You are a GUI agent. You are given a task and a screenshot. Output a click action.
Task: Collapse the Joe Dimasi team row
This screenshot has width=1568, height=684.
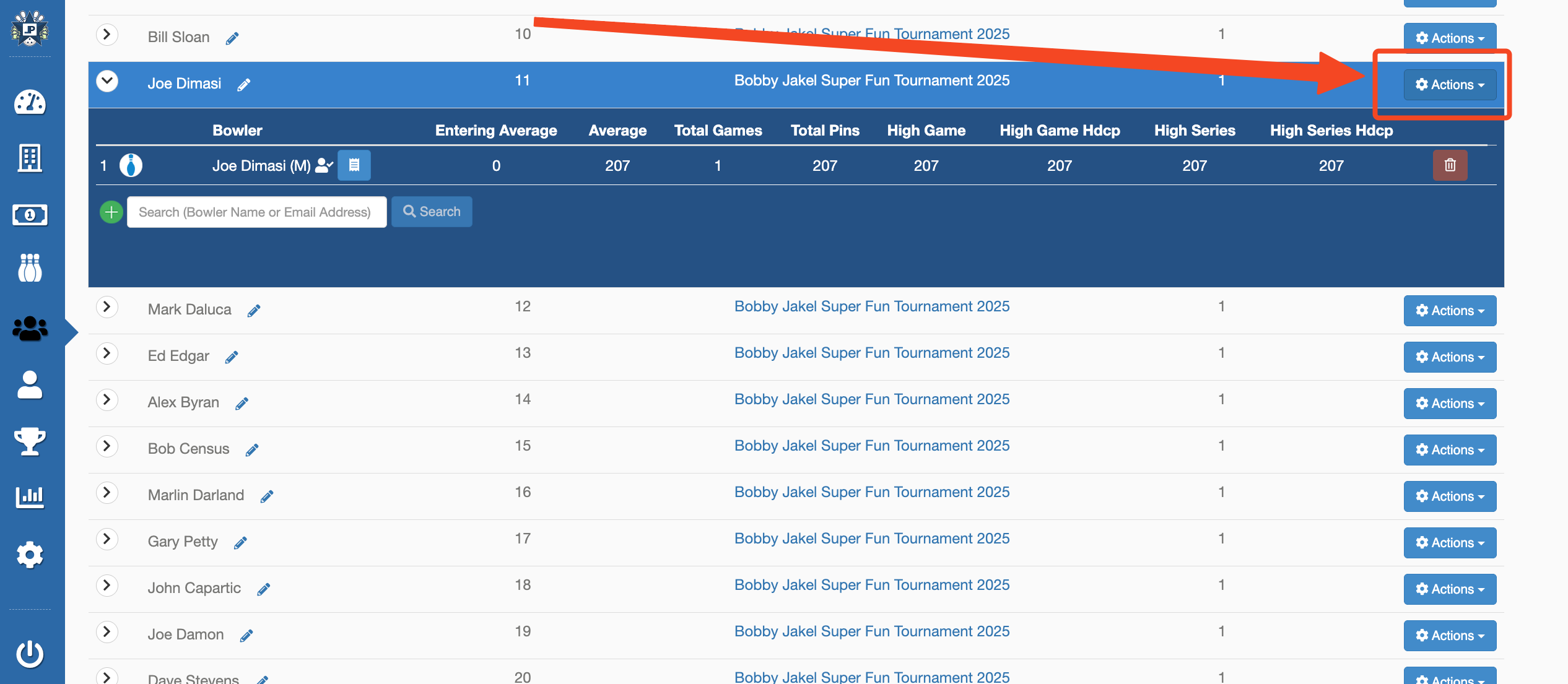point(107,81)
